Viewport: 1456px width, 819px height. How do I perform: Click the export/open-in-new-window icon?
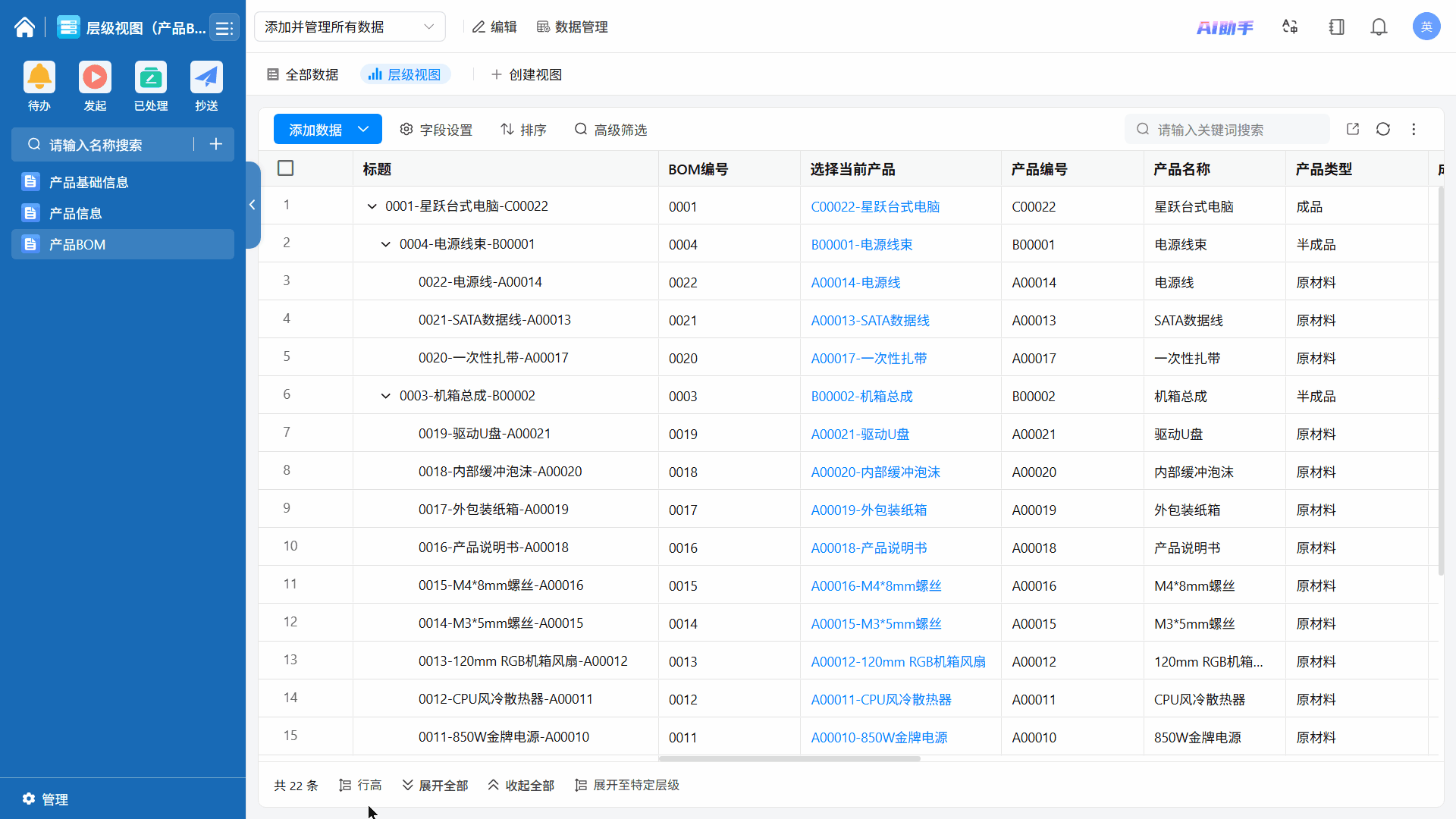click(x=1353, y=130)
